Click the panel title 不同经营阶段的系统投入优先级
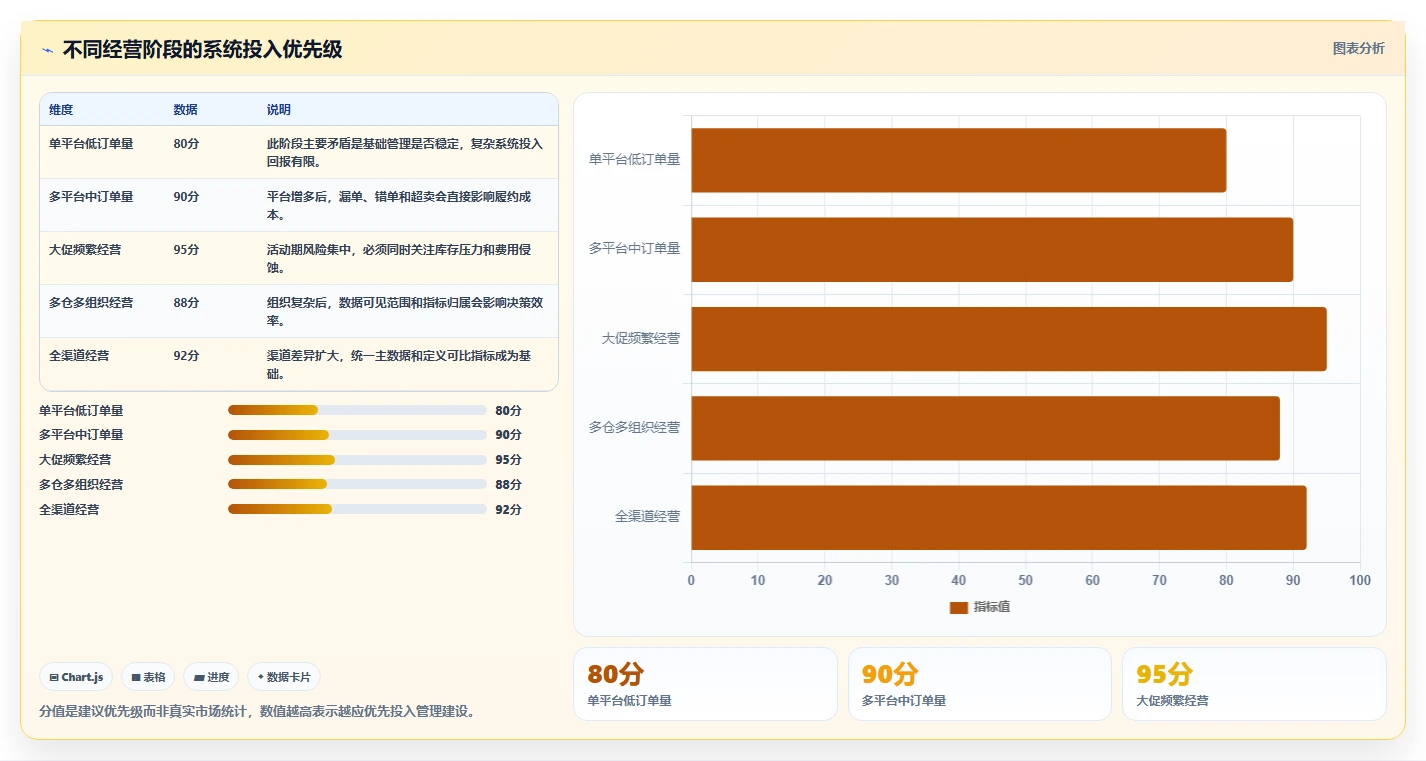The height and width of the screenshot is (761, 1426). 203,50
